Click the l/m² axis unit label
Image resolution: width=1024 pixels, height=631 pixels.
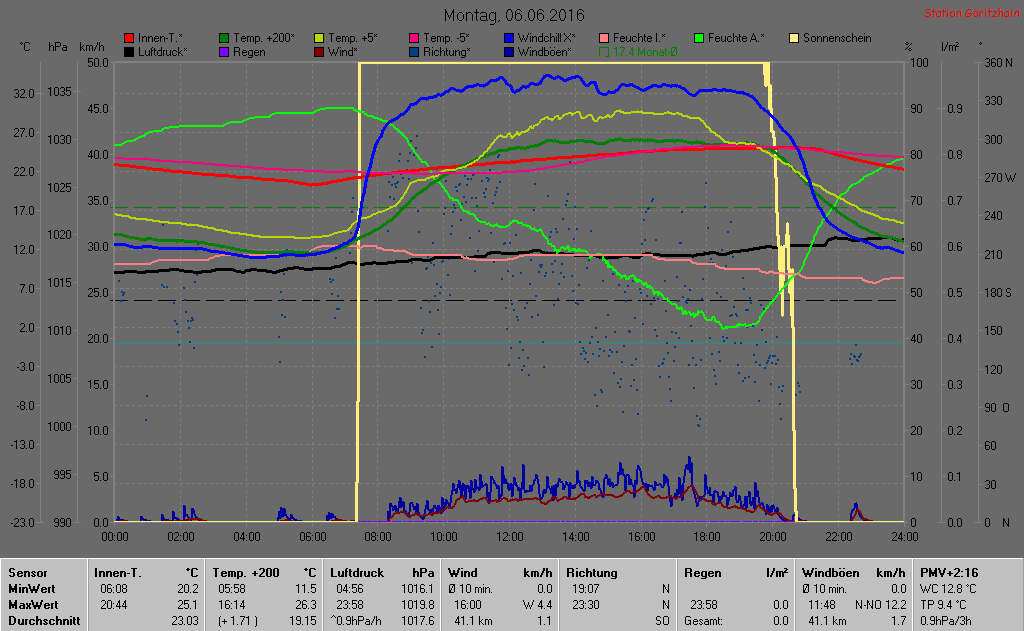(x=950, y=47)
